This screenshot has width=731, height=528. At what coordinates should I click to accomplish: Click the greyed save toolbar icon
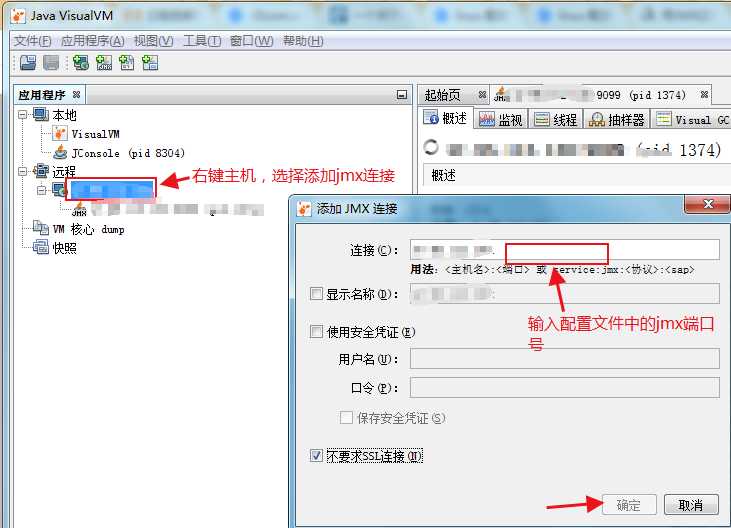[51, 62]
